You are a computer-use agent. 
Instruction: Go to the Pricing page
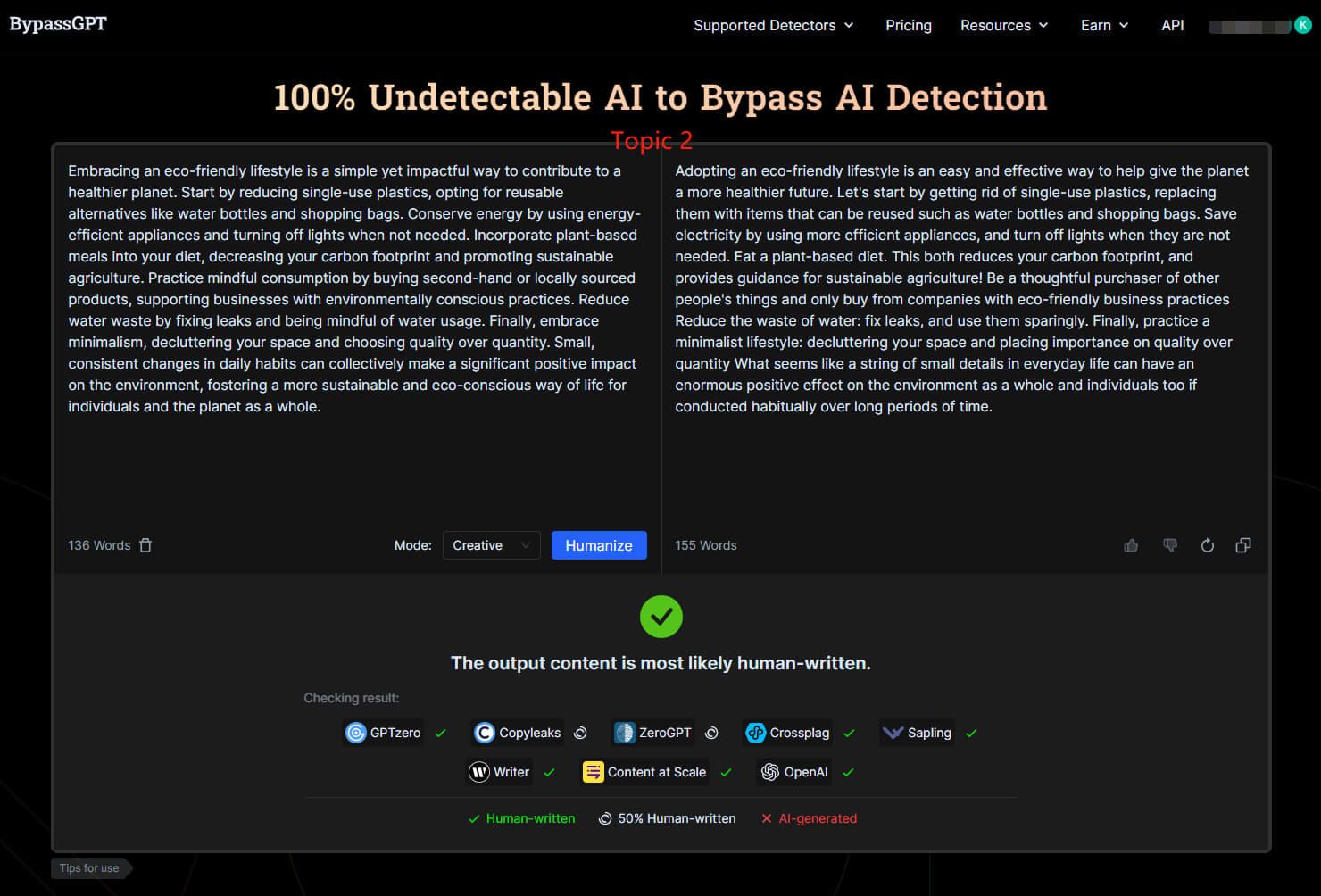(908, 25)
